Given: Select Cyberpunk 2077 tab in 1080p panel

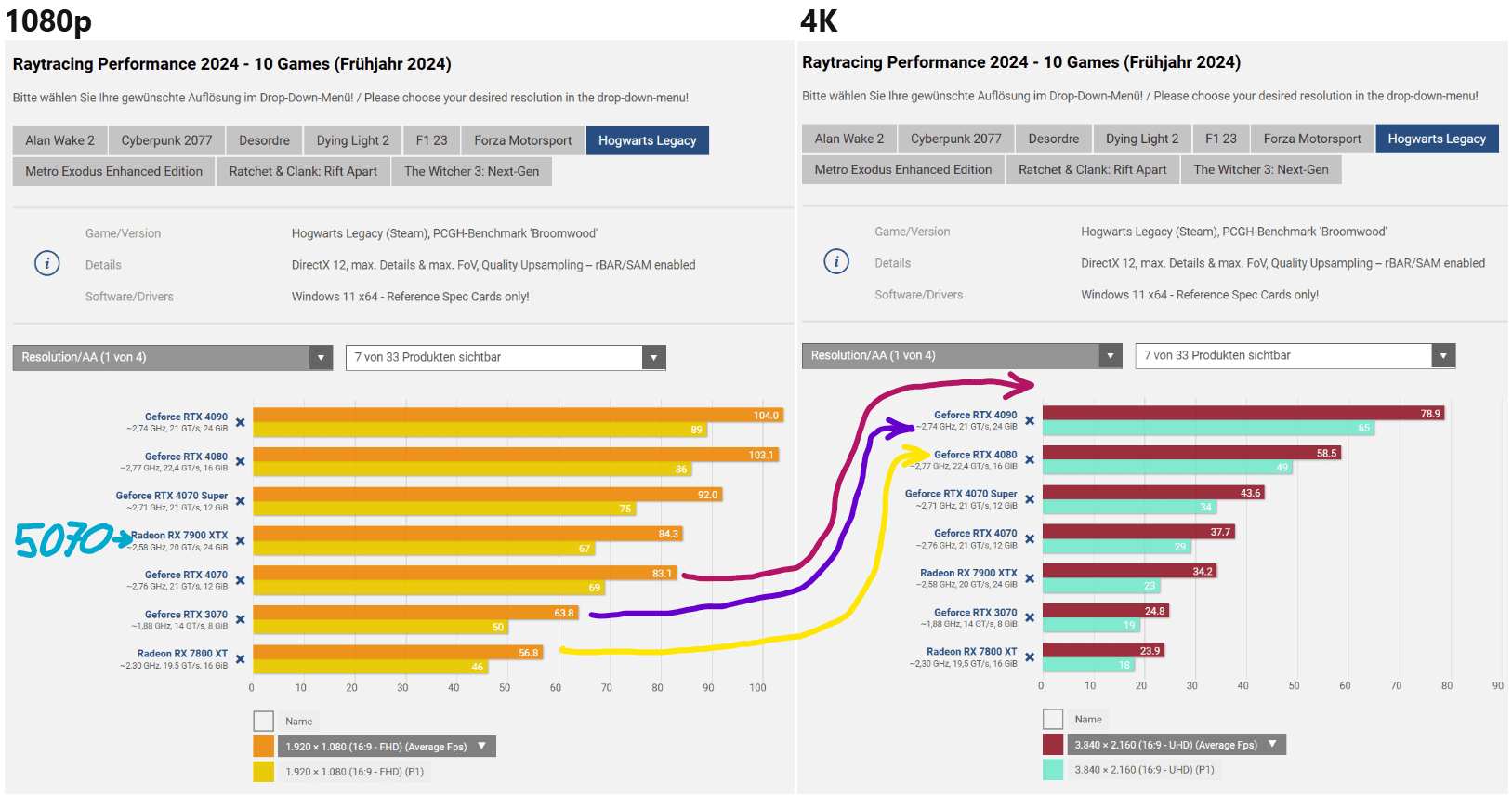Looking at the screenshot, I should (x=167, y=140).
